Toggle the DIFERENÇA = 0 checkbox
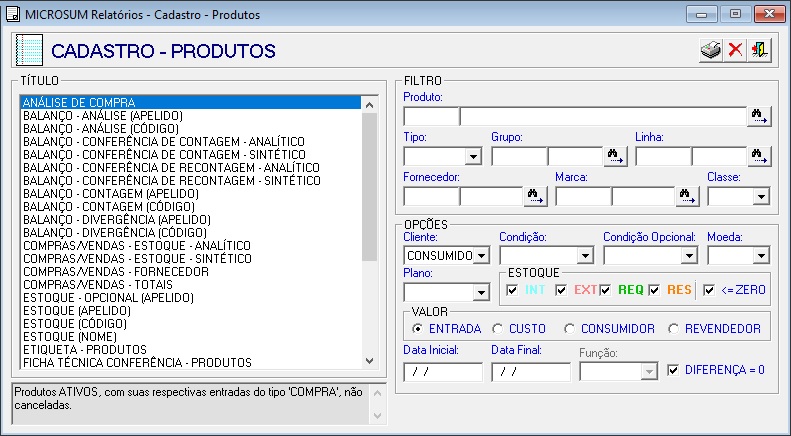The height and width of the screenshot is (436, 791). (673, 370)
